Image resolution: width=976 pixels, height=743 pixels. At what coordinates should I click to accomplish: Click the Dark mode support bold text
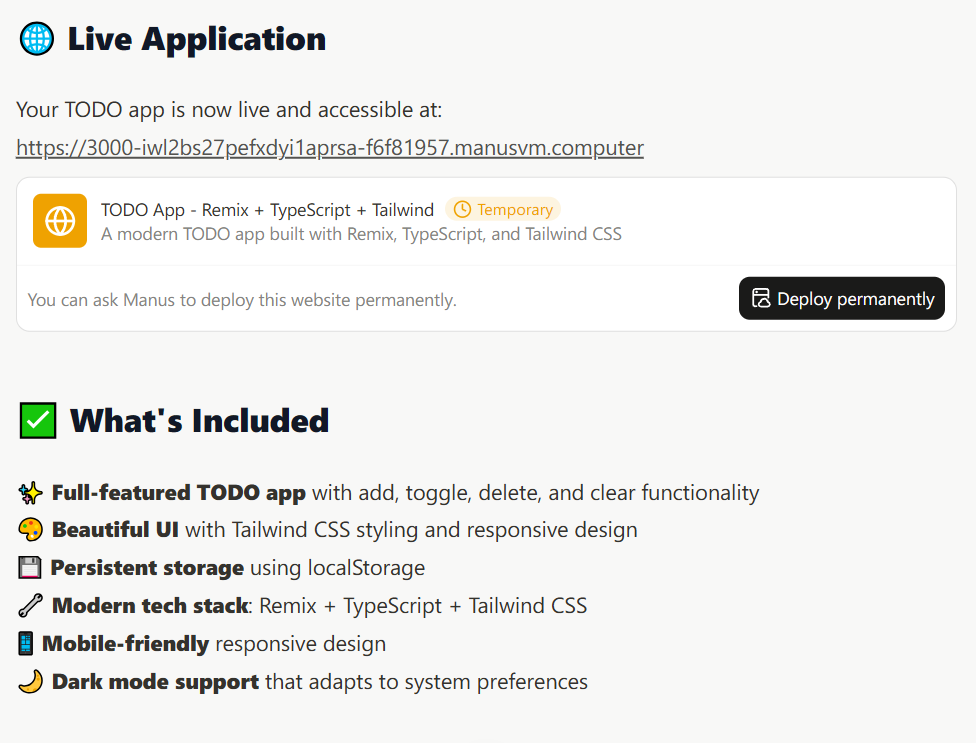coord(156,682)
